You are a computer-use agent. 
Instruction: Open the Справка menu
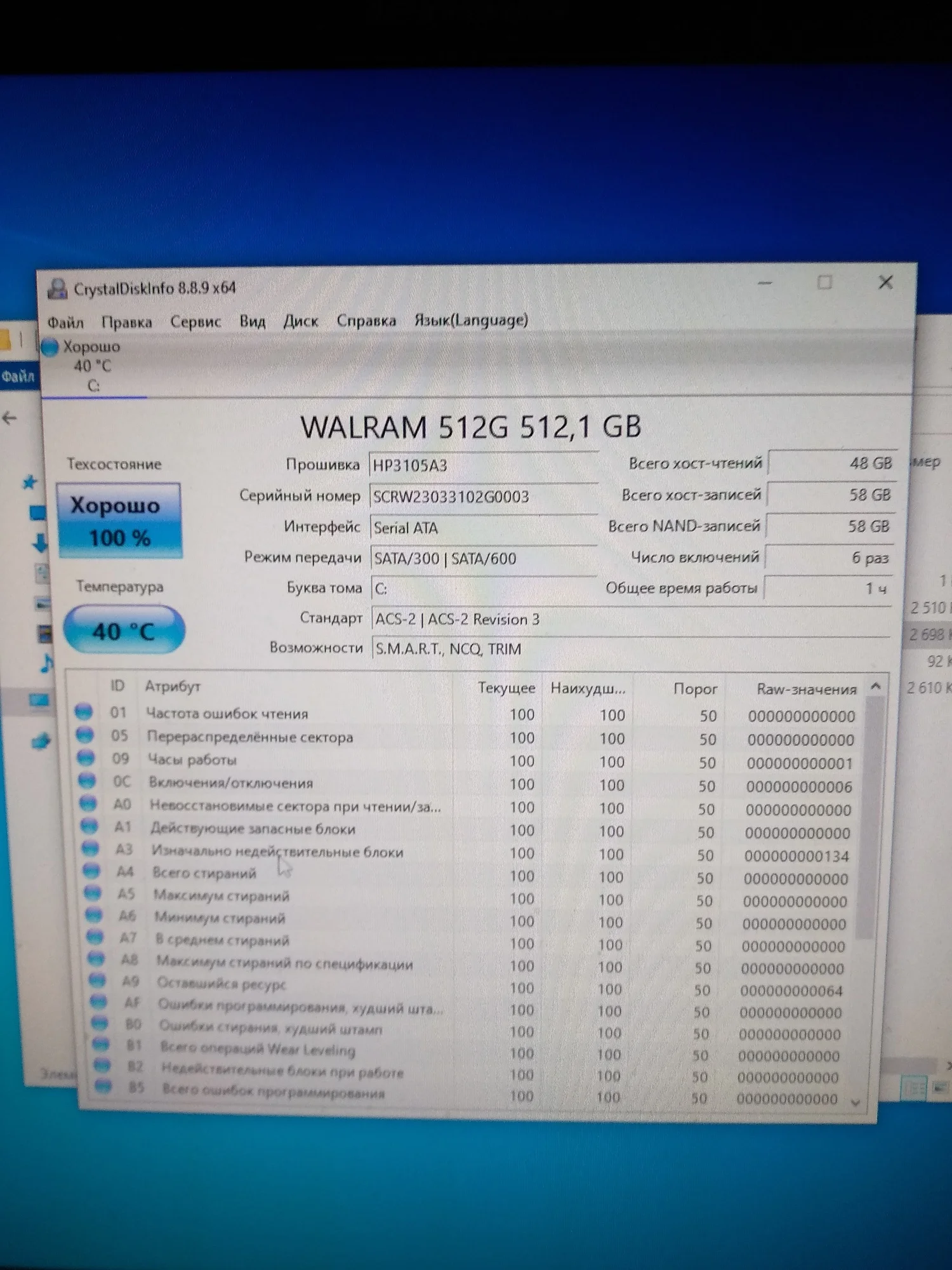366,321
